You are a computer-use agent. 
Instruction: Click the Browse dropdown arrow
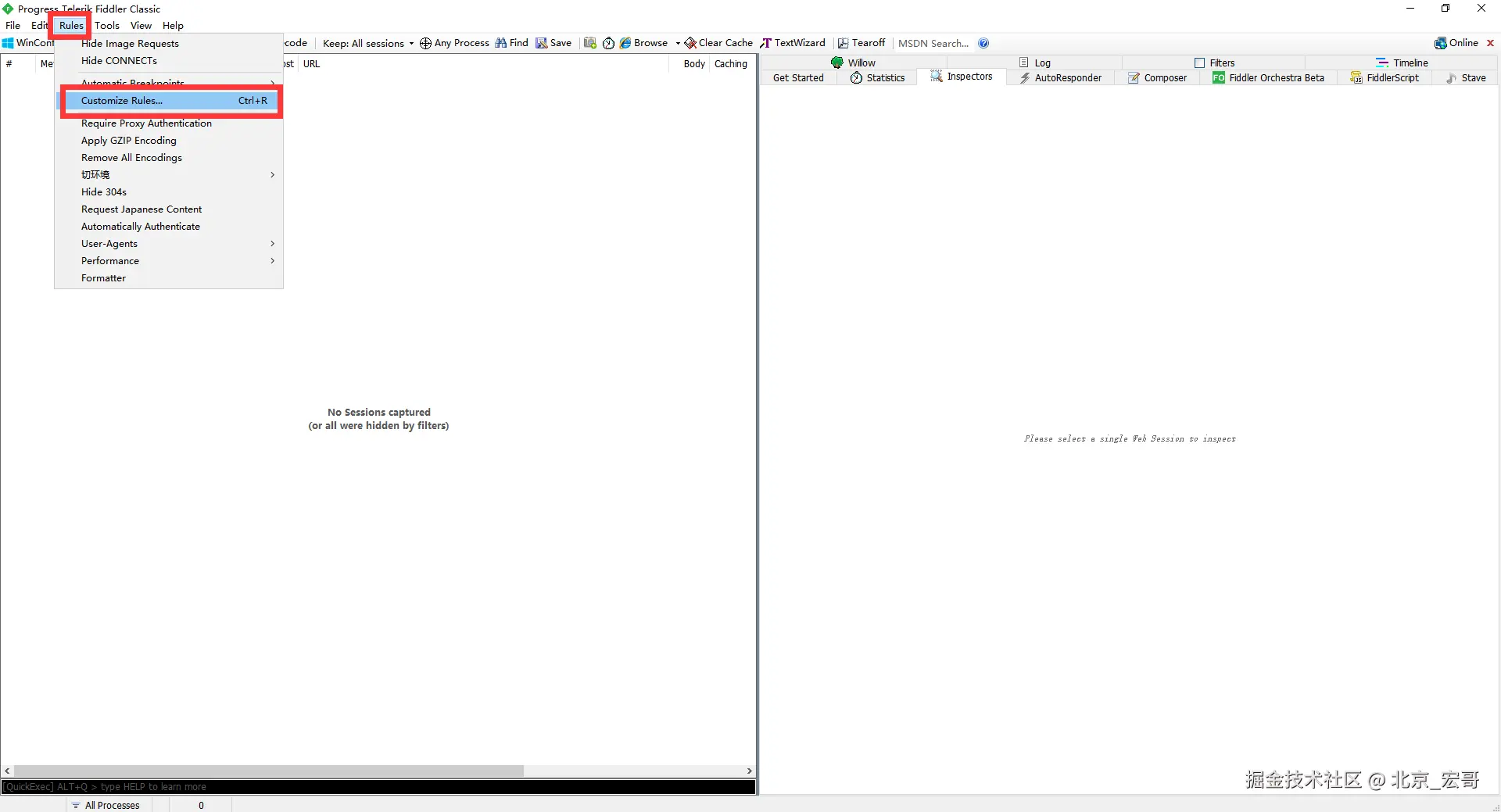click(678, 44)
